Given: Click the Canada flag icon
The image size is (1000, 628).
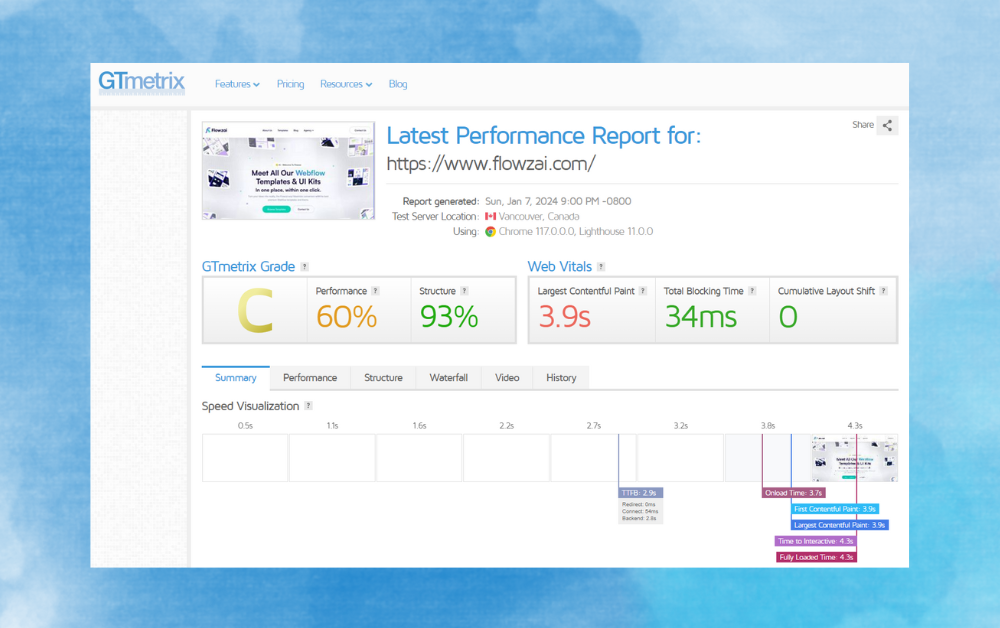Looking at the screenshot, I should (490, 217).
